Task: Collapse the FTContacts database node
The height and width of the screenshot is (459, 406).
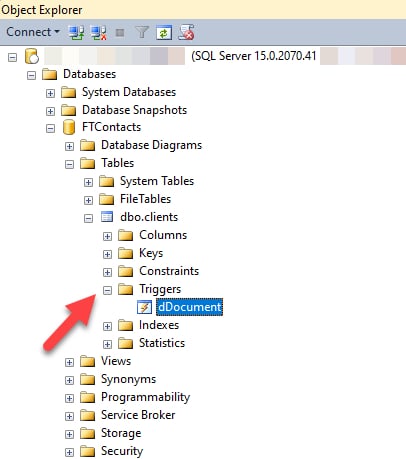Action: [50, 128]
